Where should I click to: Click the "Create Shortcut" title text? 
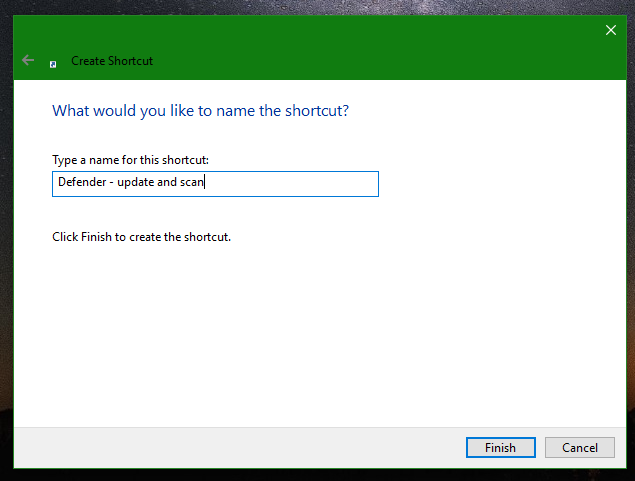point(112,62)
